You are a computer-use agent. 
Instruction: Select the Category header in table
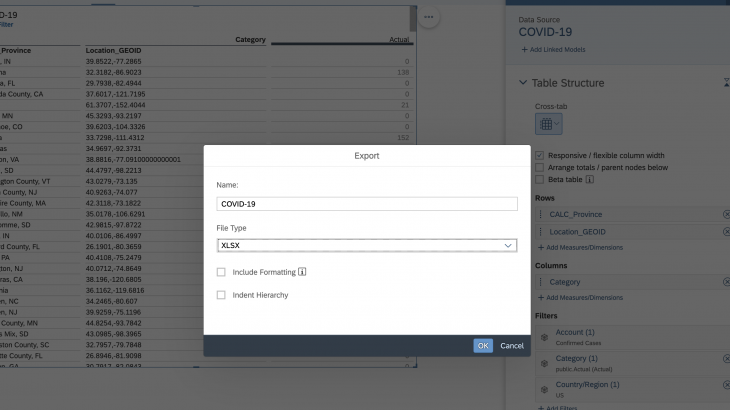click(250, 40)
